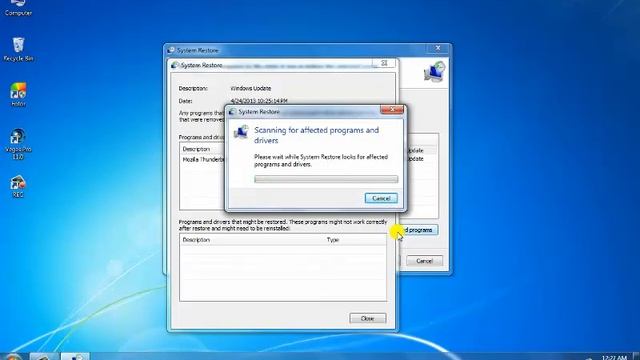Click the System Restore wizard top-right graphic
The height and width of the screenshot is (360, 640).
pyautogui.click(x=434, y=71)
